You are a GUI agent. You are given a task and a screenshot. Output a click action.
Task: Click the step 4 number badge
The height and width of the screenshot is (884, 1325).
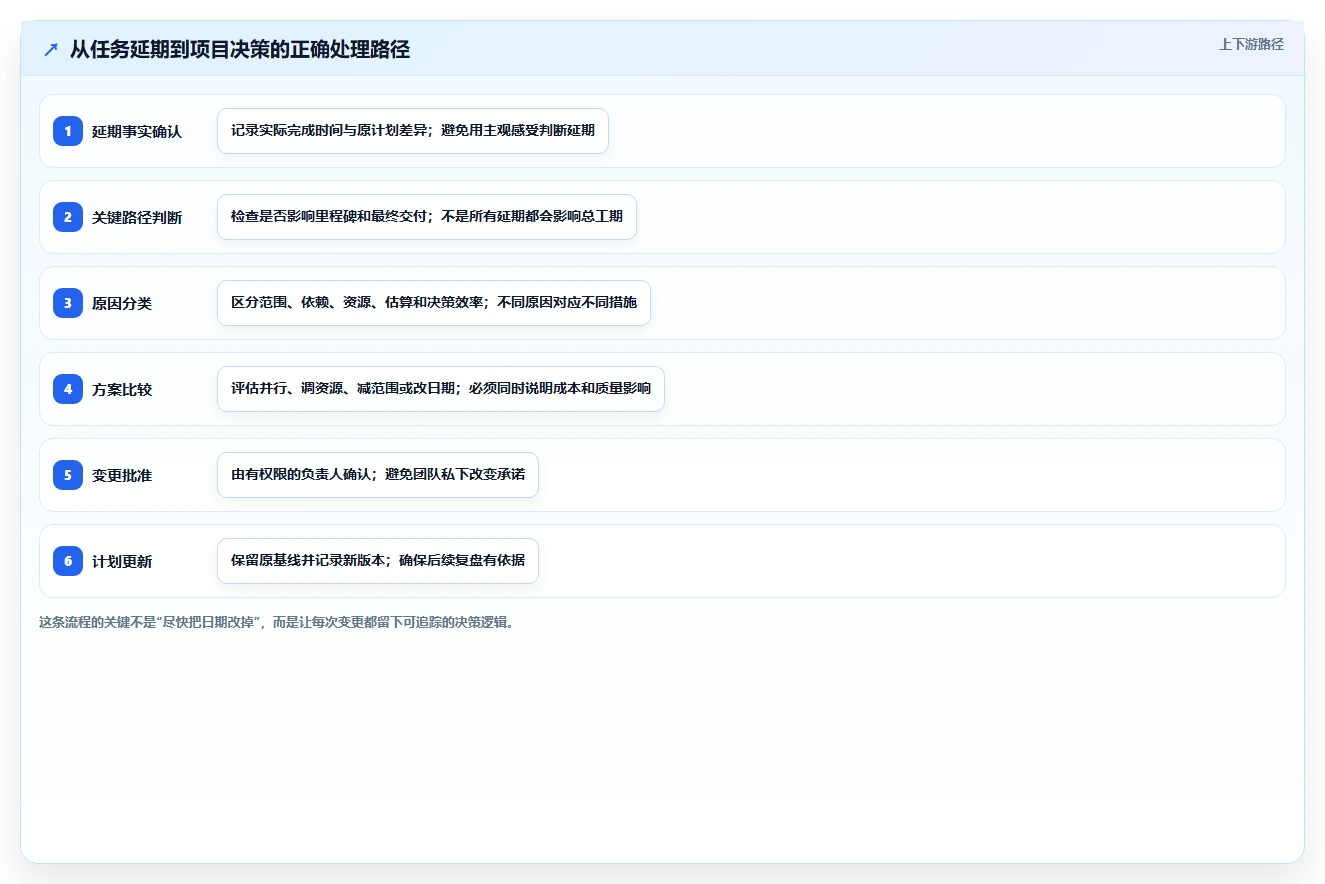click(68, 389)
